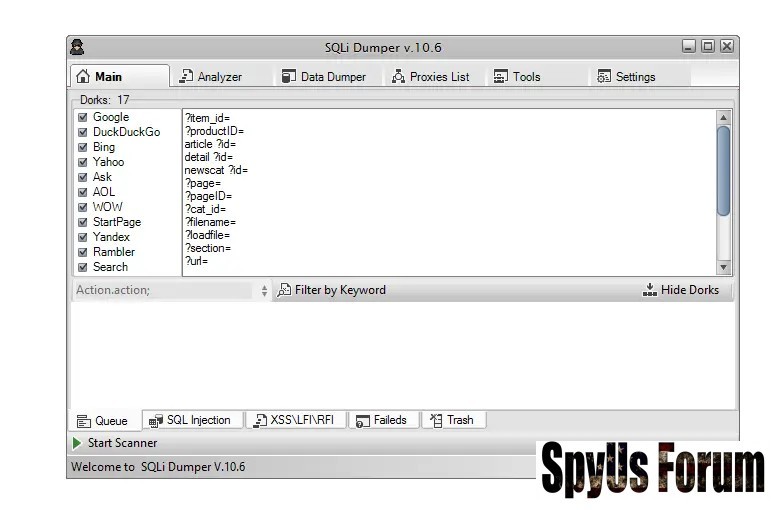Click the Filter by Keyword icon
This screenshot has height=510, width=780.
(x=284, y=290)
